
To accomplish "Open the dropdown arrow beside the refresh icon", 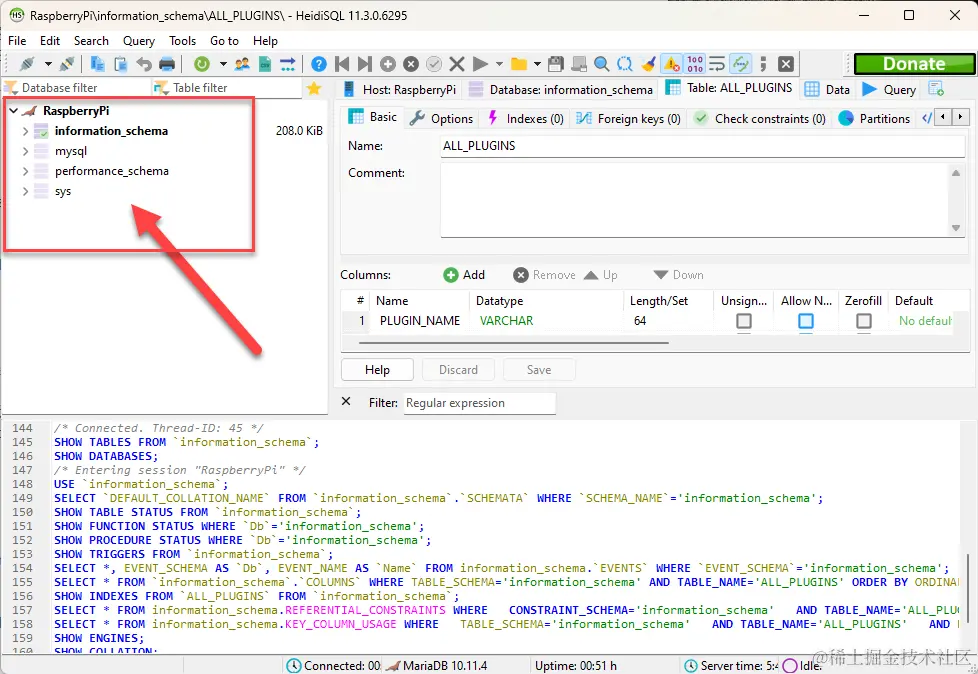I will tap(223, 64).
